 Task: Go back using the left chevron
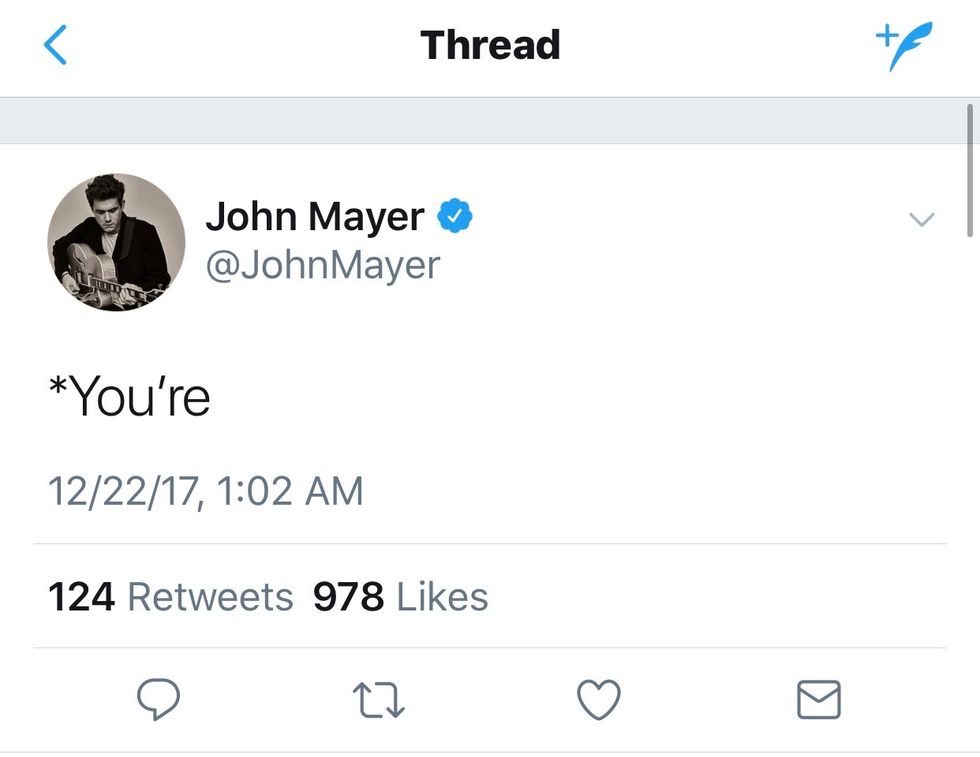coord(56,46)
